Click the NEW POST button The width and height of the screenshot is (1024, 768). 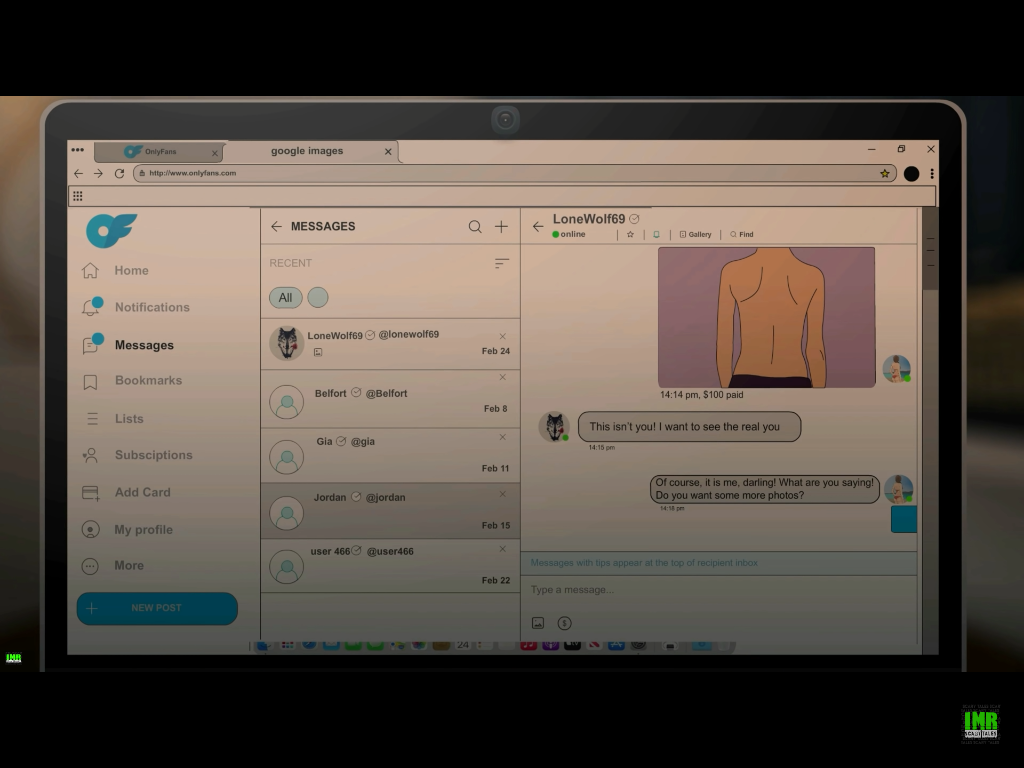(157, 608)
